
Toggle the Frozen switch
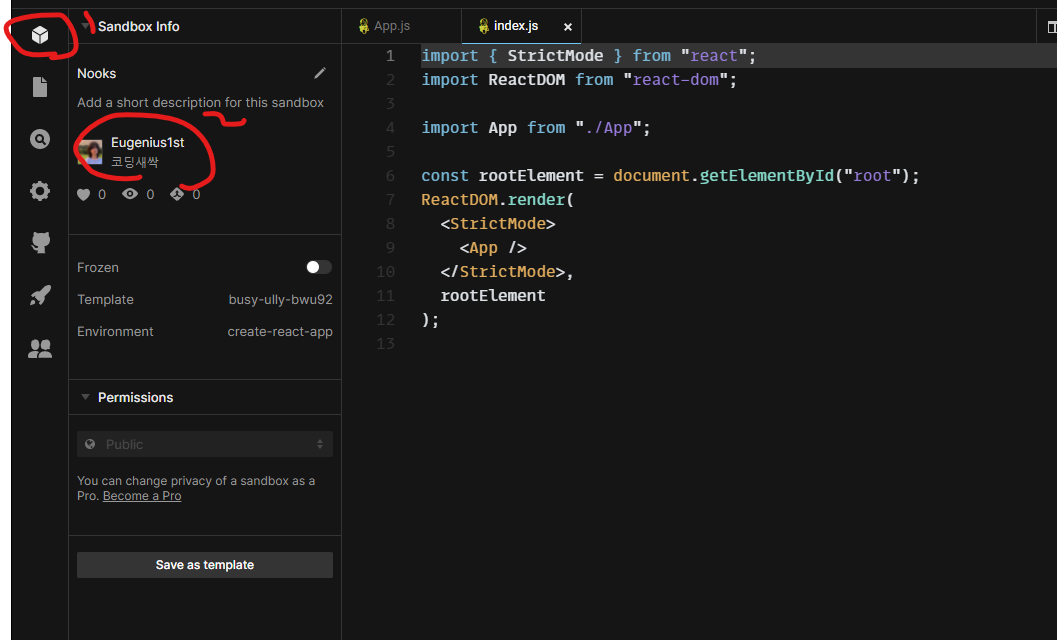pyautogui.click(x=319, y=267)
